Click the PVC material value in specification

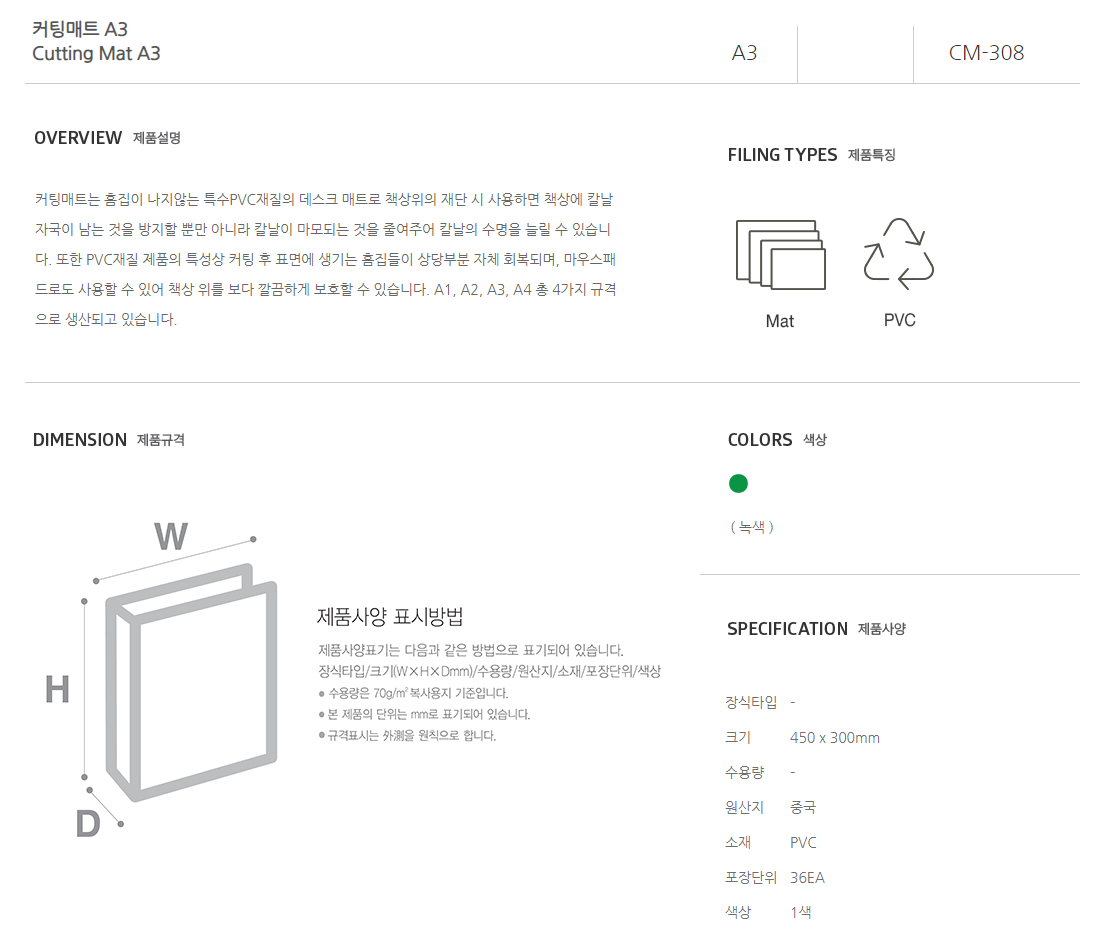803,842
